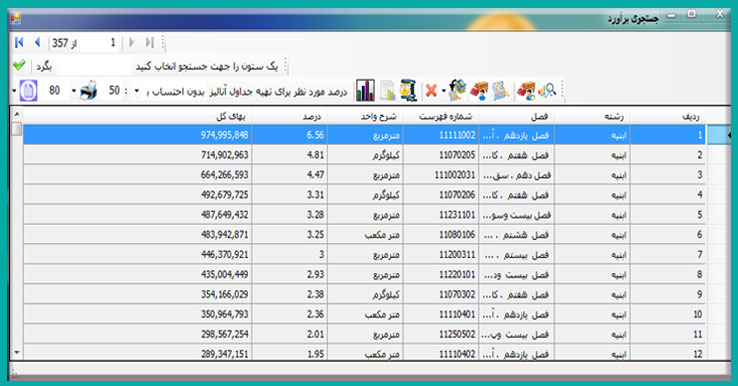Expand the printer dropdown arrow
Image resolution: width=738 pixels, height=386 pixels.
coord(74,90)
